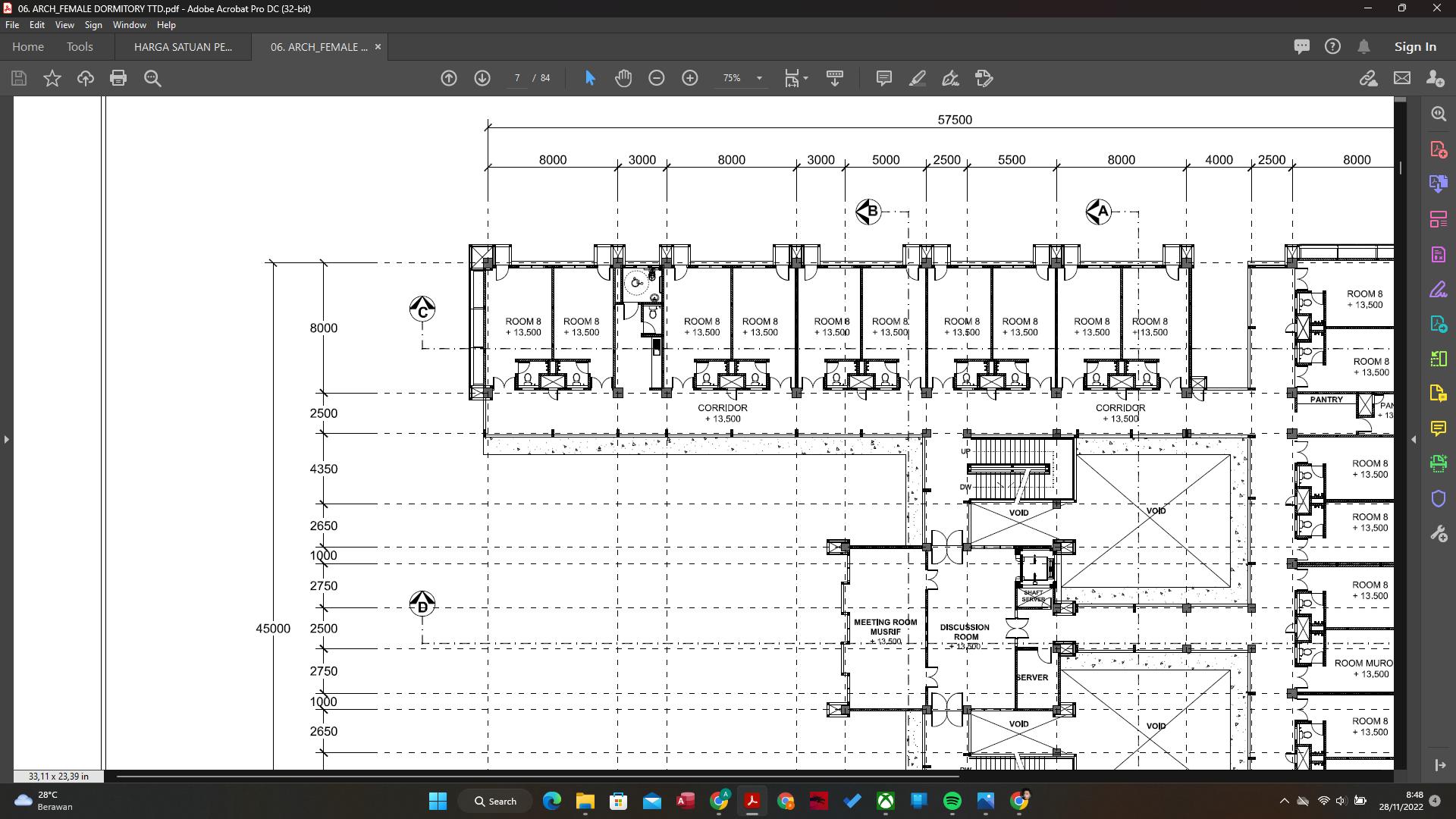This screenshot has width=1456, height=819.
Task: Bookmark file with the star icon
Action: click(x=52, y=78)
